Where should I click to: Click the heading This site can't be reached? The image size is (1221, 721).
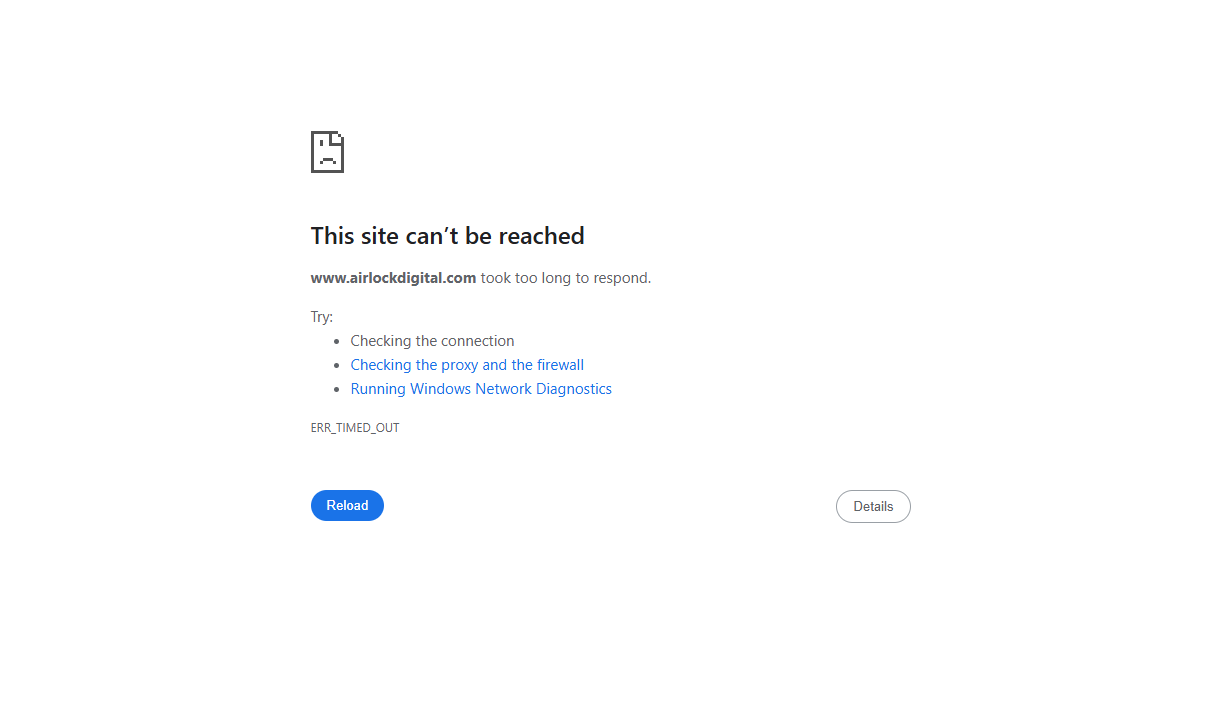pyautogui.click(x=447, y=236)
